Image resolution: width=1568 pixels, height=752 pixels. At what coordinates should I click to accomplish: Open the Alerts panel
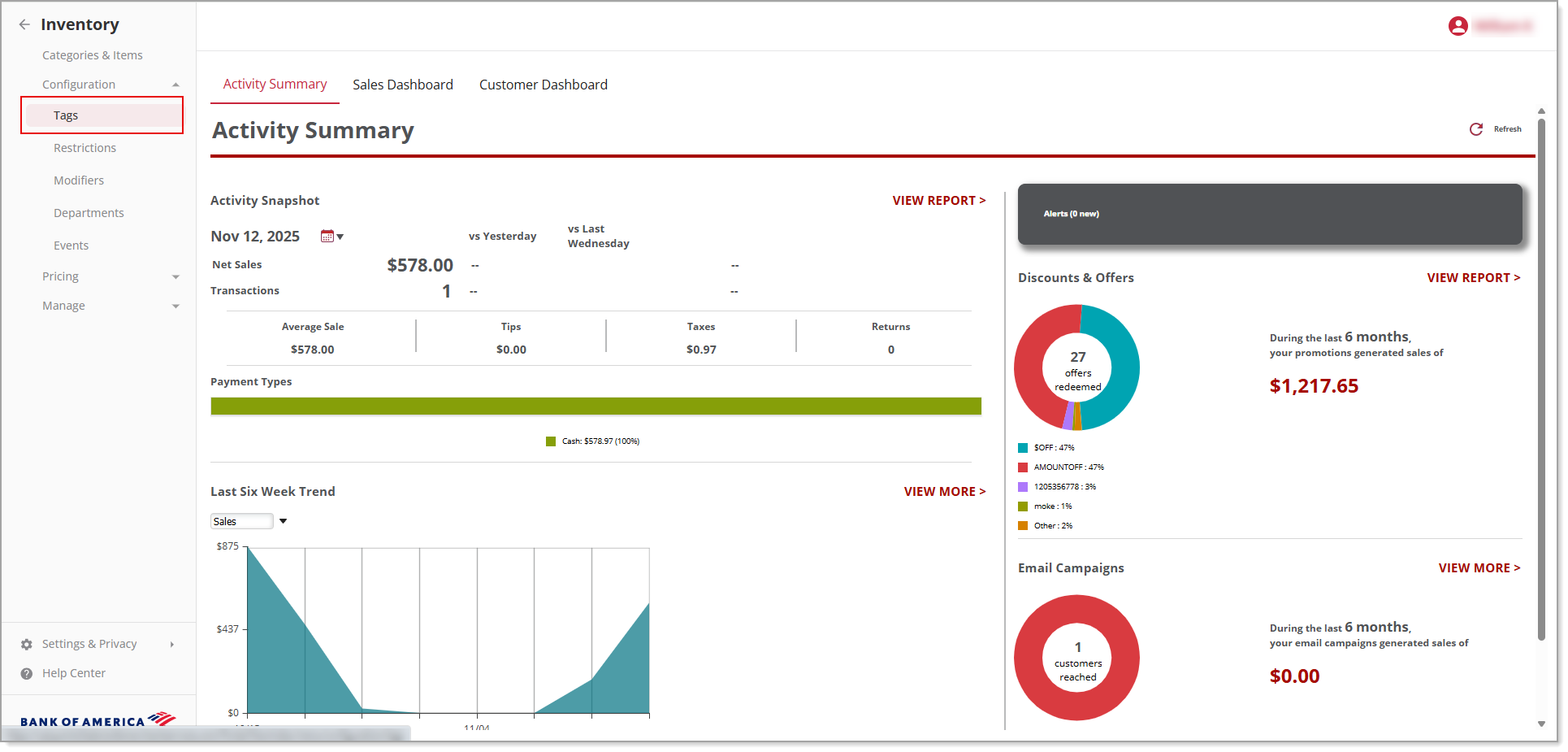tap(1269, 214)
